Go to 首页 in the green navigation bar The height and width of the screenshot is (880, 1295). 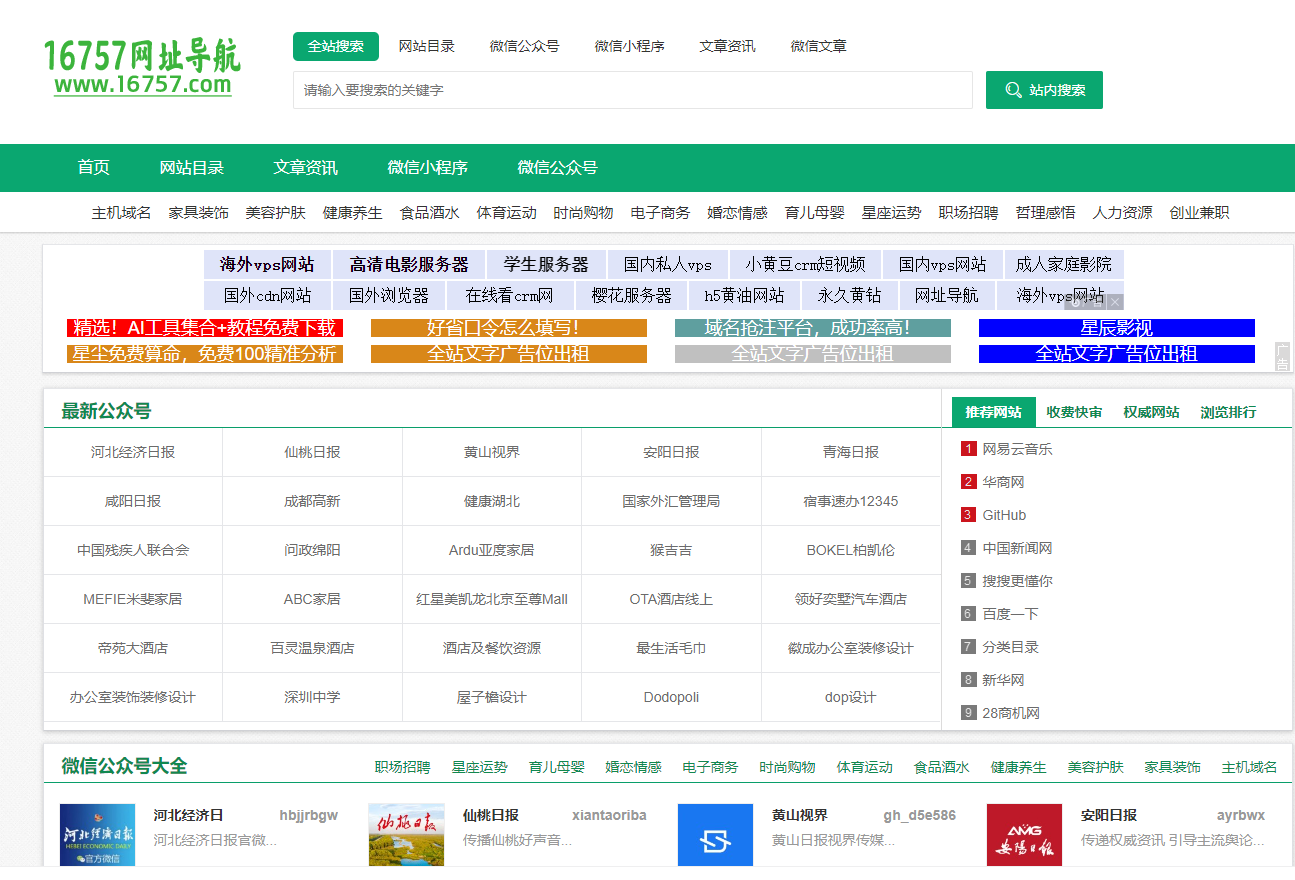pyautogui.click(x=94, y=168)
